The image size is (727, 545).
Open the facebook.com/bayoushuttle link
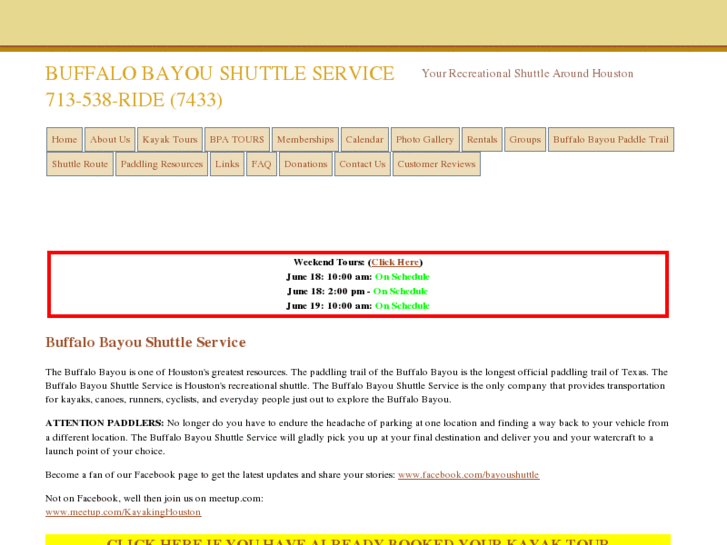(x=468, y=475)
